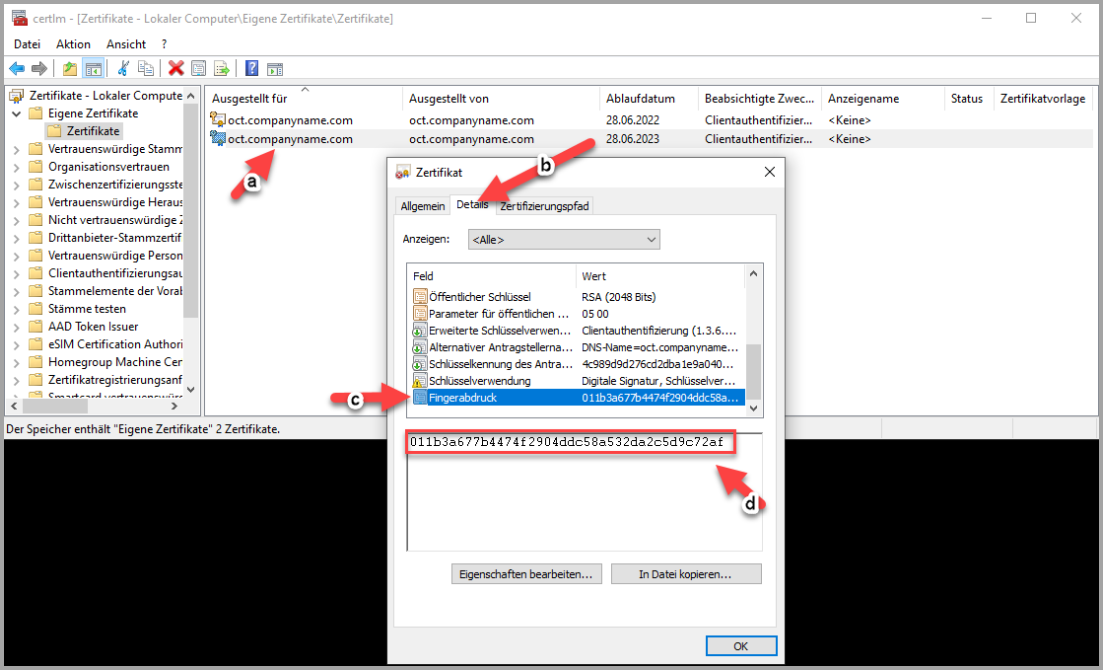Click Eigenschaften bearbeiten button

tap(526, 575)
